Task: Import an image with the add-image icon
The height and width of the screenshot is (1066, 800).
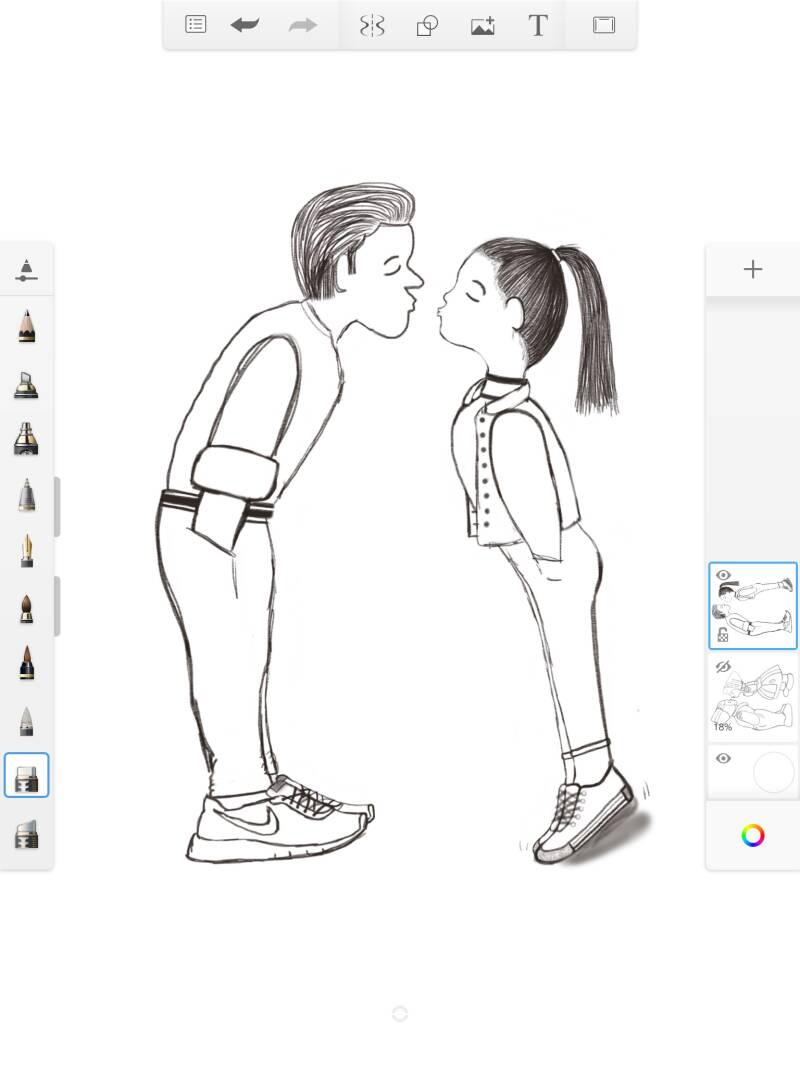Action: tap(483, 25)
